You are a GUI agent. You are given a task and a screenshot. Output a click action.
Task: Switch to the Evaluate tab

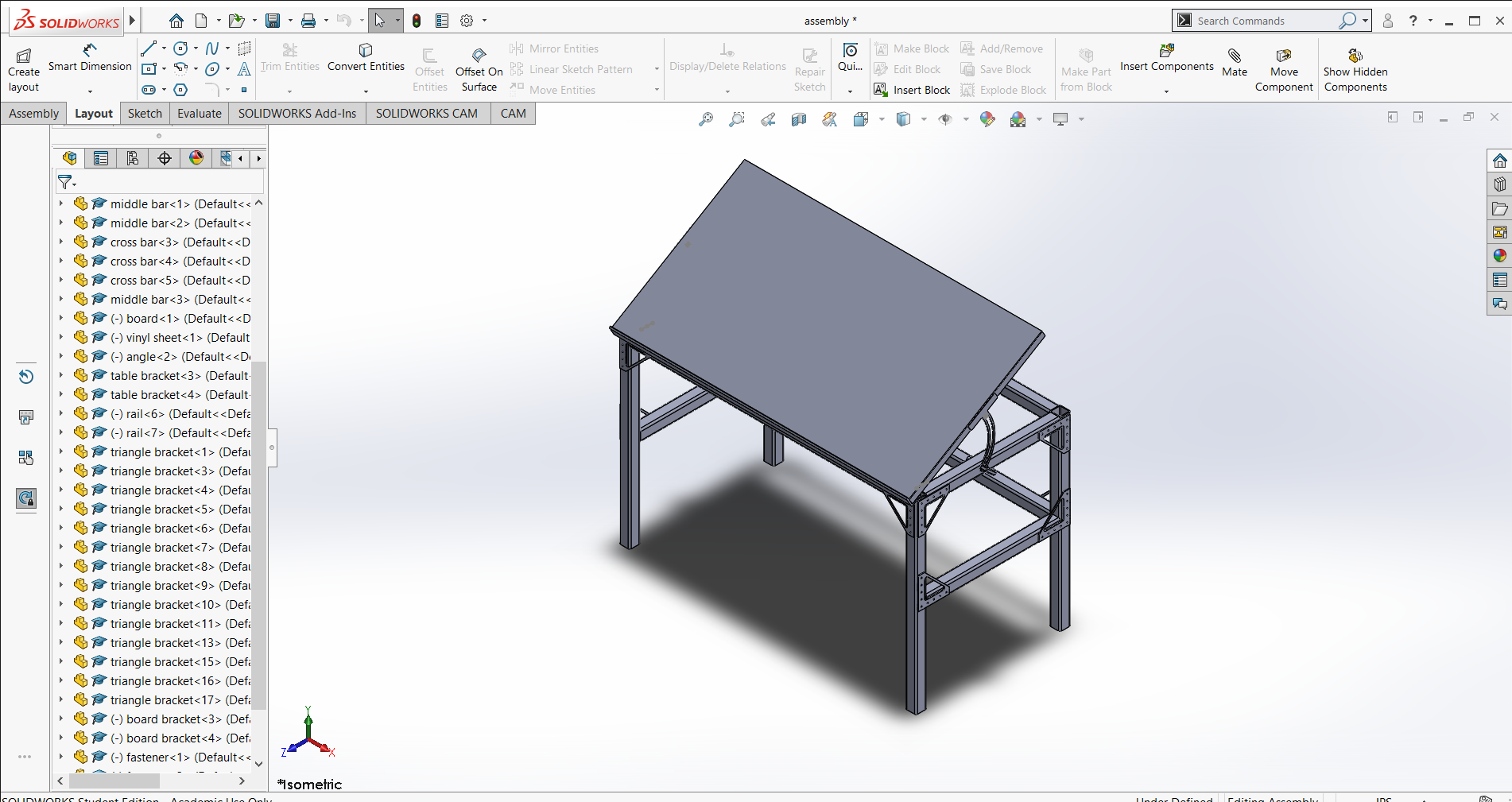click(199, 114)
